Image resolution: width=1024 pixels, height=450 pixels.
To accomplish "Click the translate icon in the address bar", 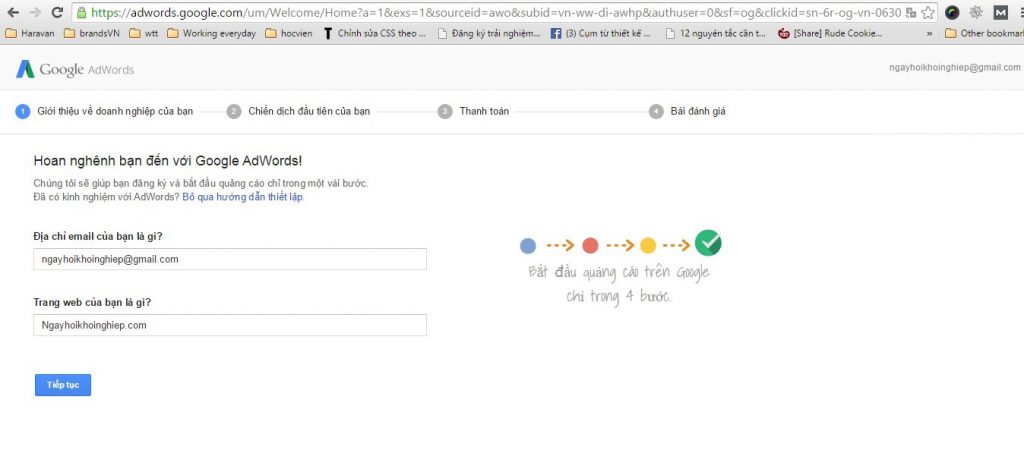I will pyautogui.click(x=910, y=12).
